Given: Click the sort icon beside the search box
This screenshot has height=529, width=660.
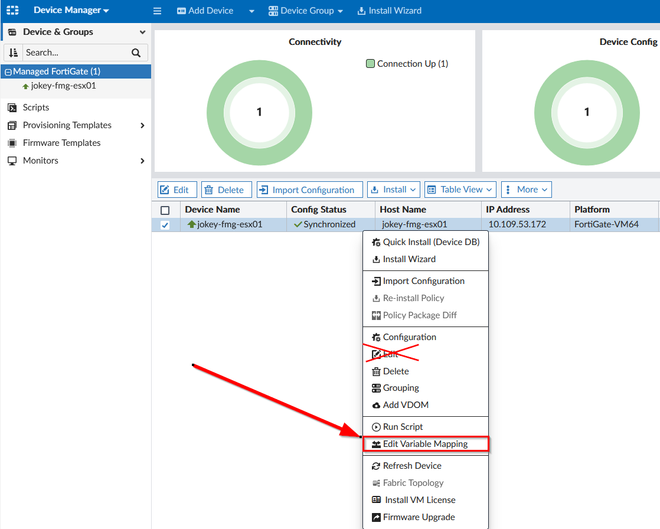Looking at the screenshot, I should pos(14,52).
